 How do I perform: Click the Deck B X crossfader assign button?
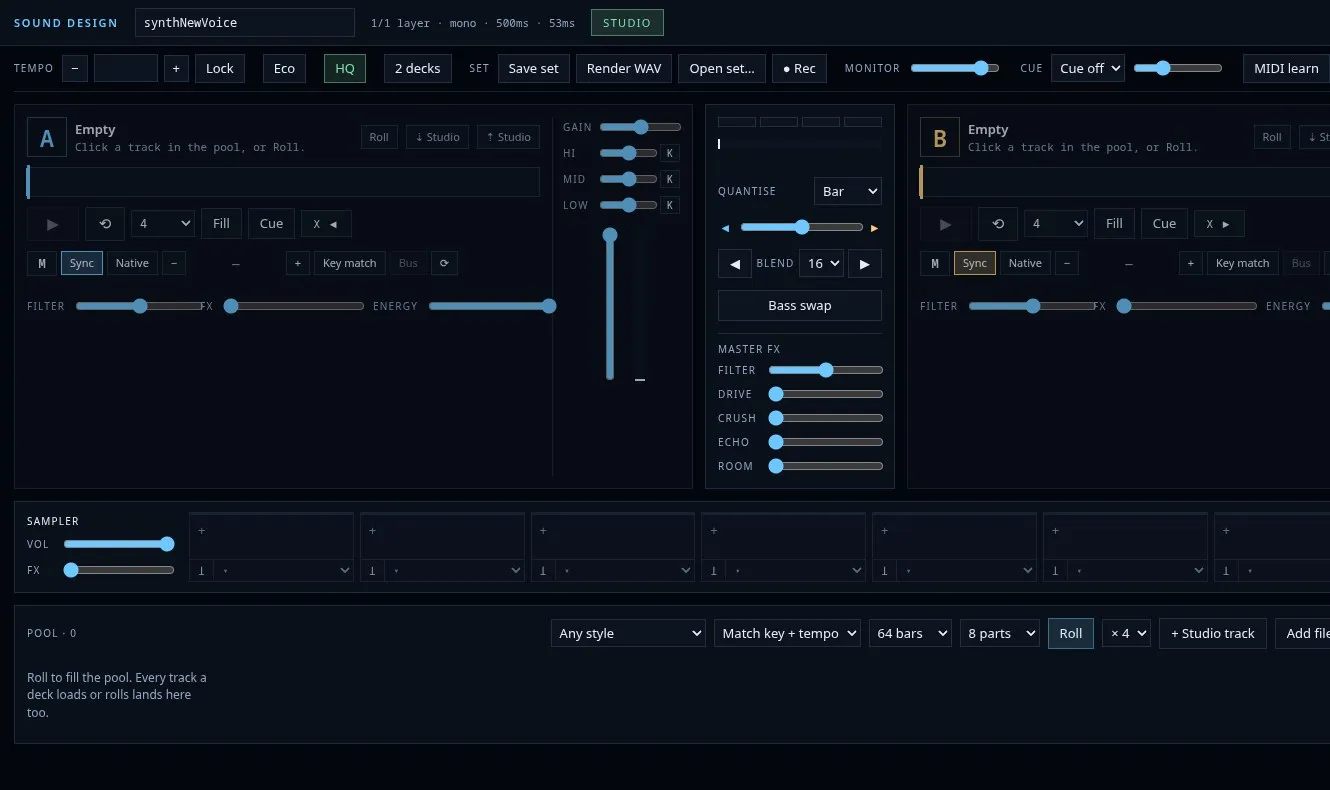click(1220, 224)
